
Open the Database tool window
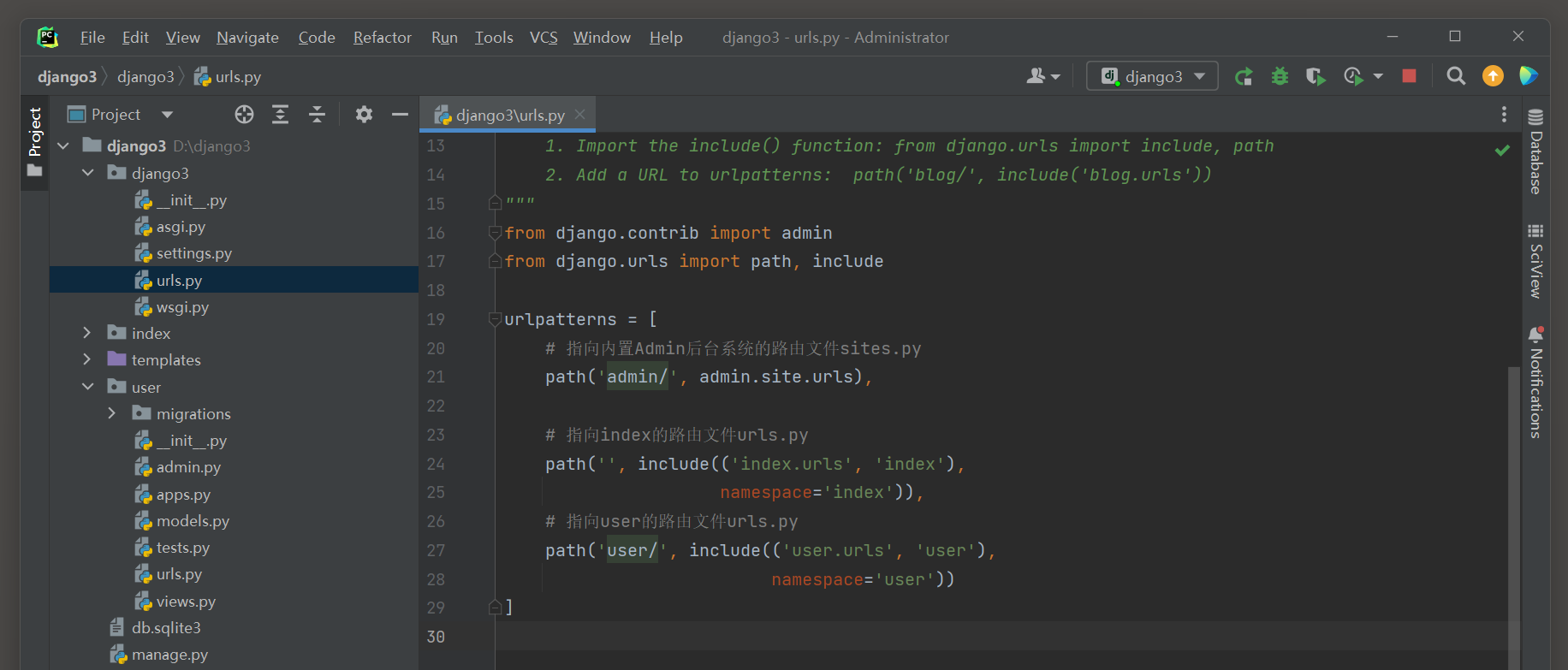pyautogui.click(x=1535, y=152)
